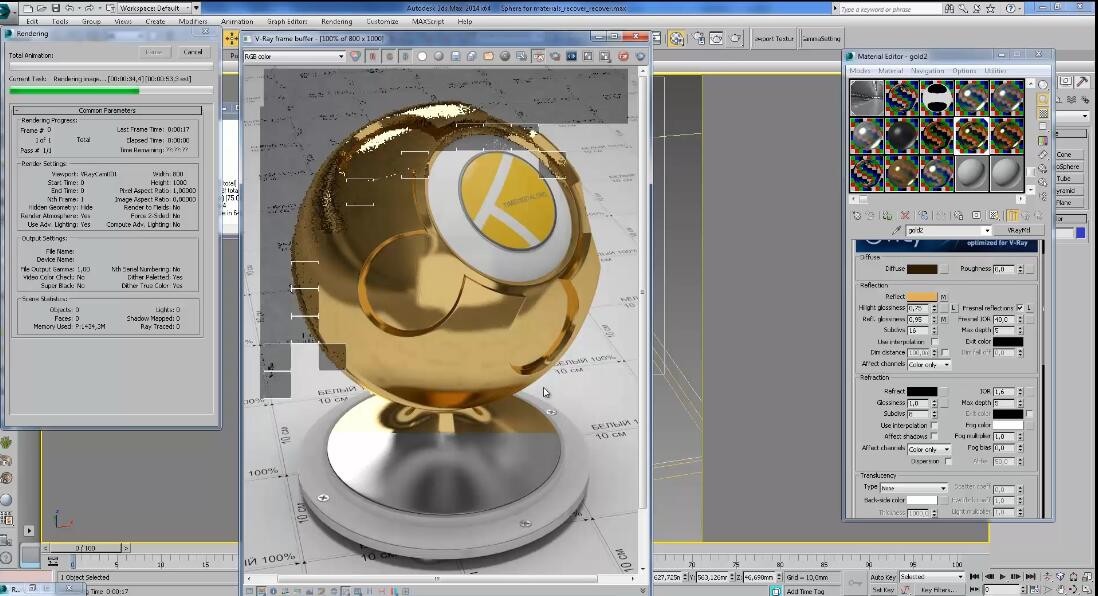Click IOR value field

click(1003, 391)
